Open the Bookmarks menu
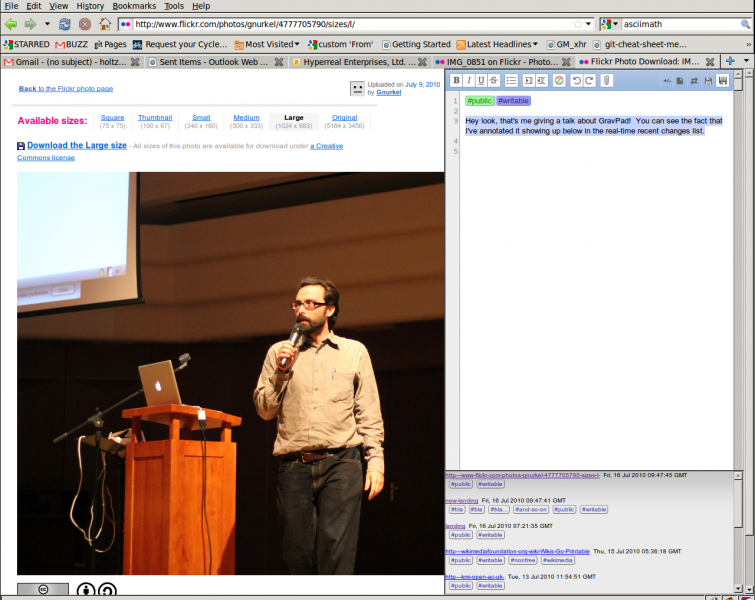 [x=134, y=6]
